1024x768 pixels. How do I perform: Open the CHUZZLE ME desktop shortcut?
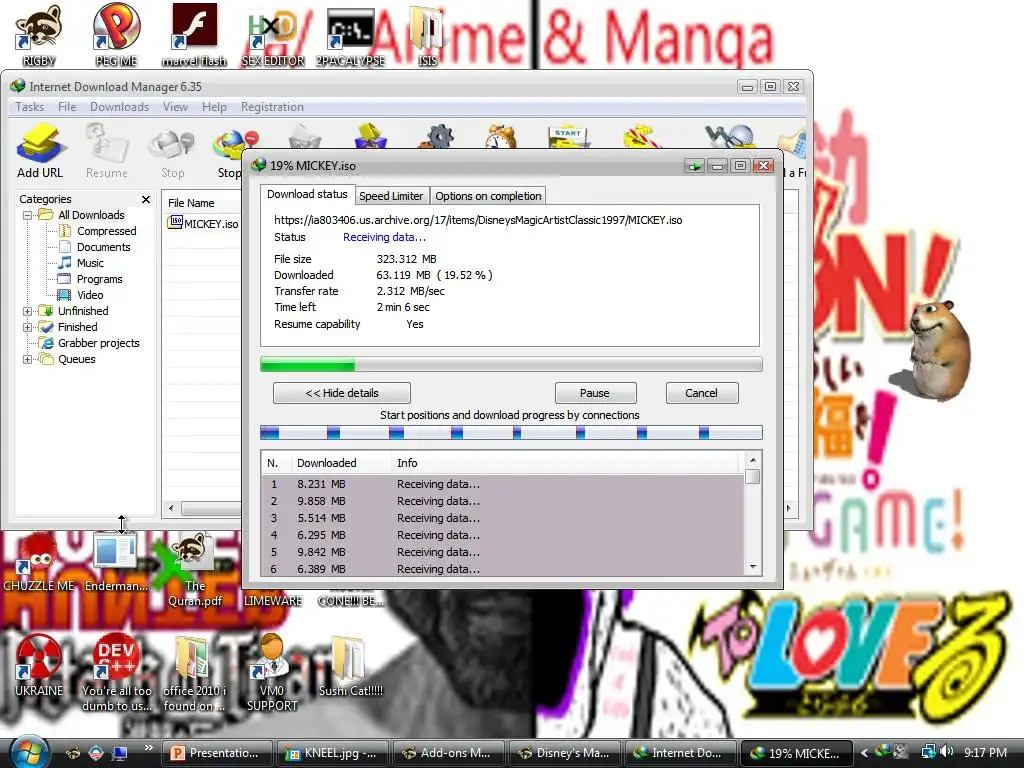39,562
